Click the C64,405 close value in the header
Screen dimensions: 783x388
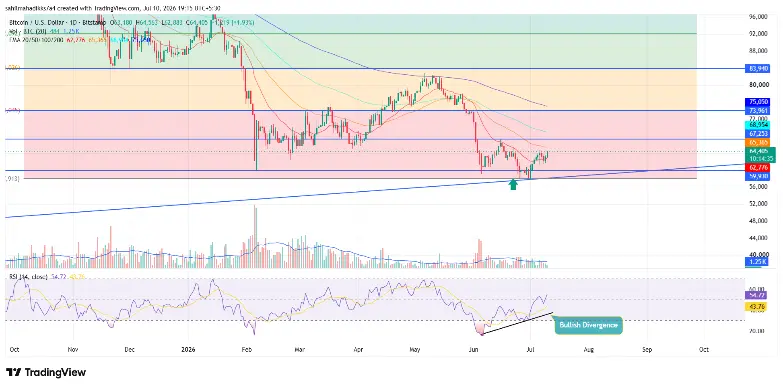[x=197, y=23]
